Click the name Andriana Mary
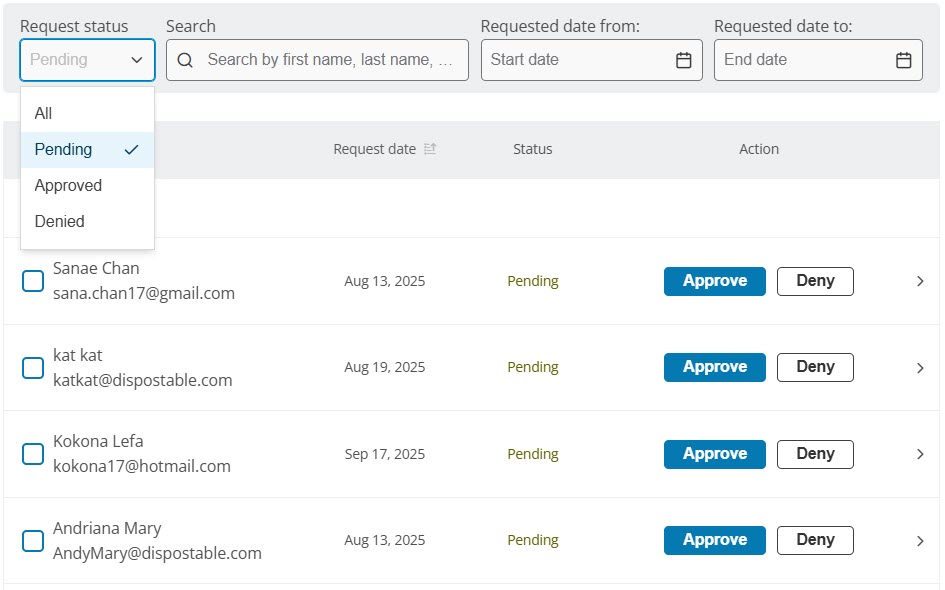The width and height of the screenshot is (945, 590). tap(107, 529)
